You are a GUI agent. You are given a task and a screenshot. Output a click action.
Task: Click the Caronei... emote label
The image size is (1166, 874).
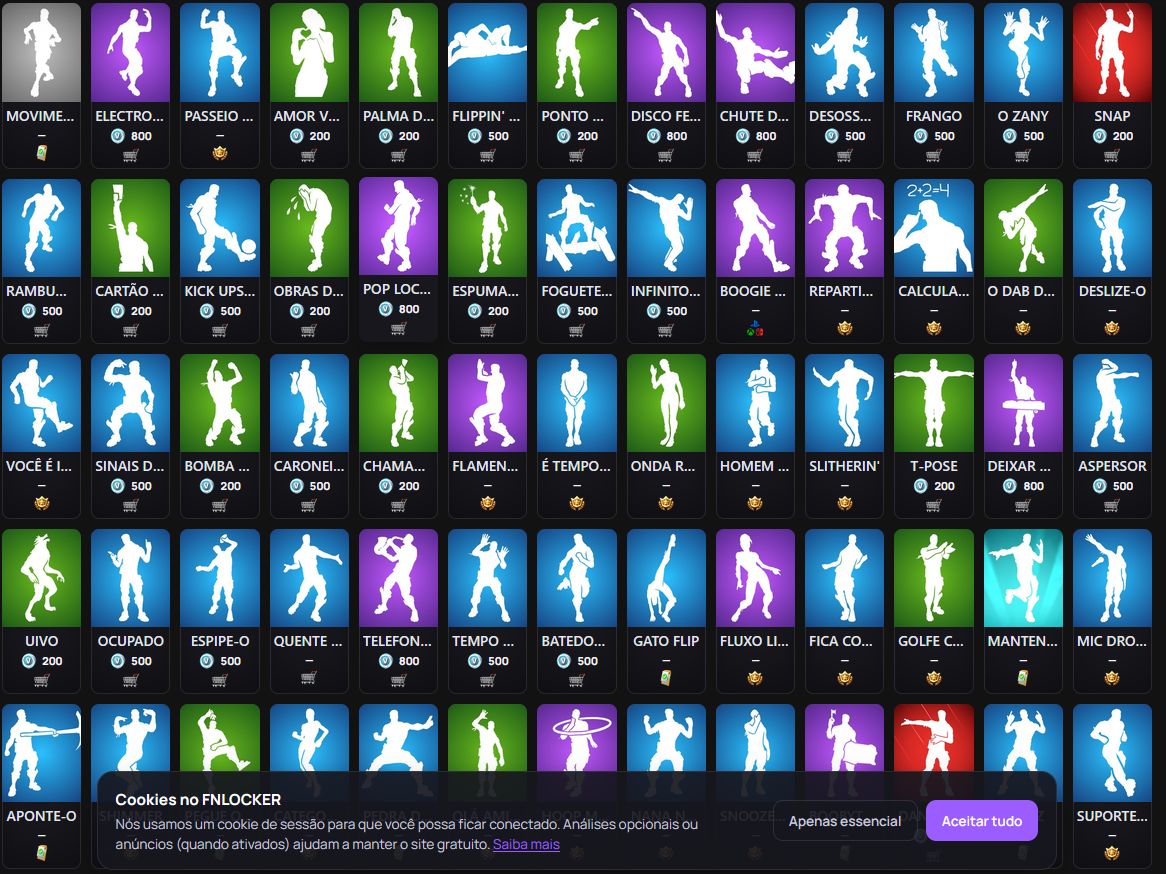point(309,466)
